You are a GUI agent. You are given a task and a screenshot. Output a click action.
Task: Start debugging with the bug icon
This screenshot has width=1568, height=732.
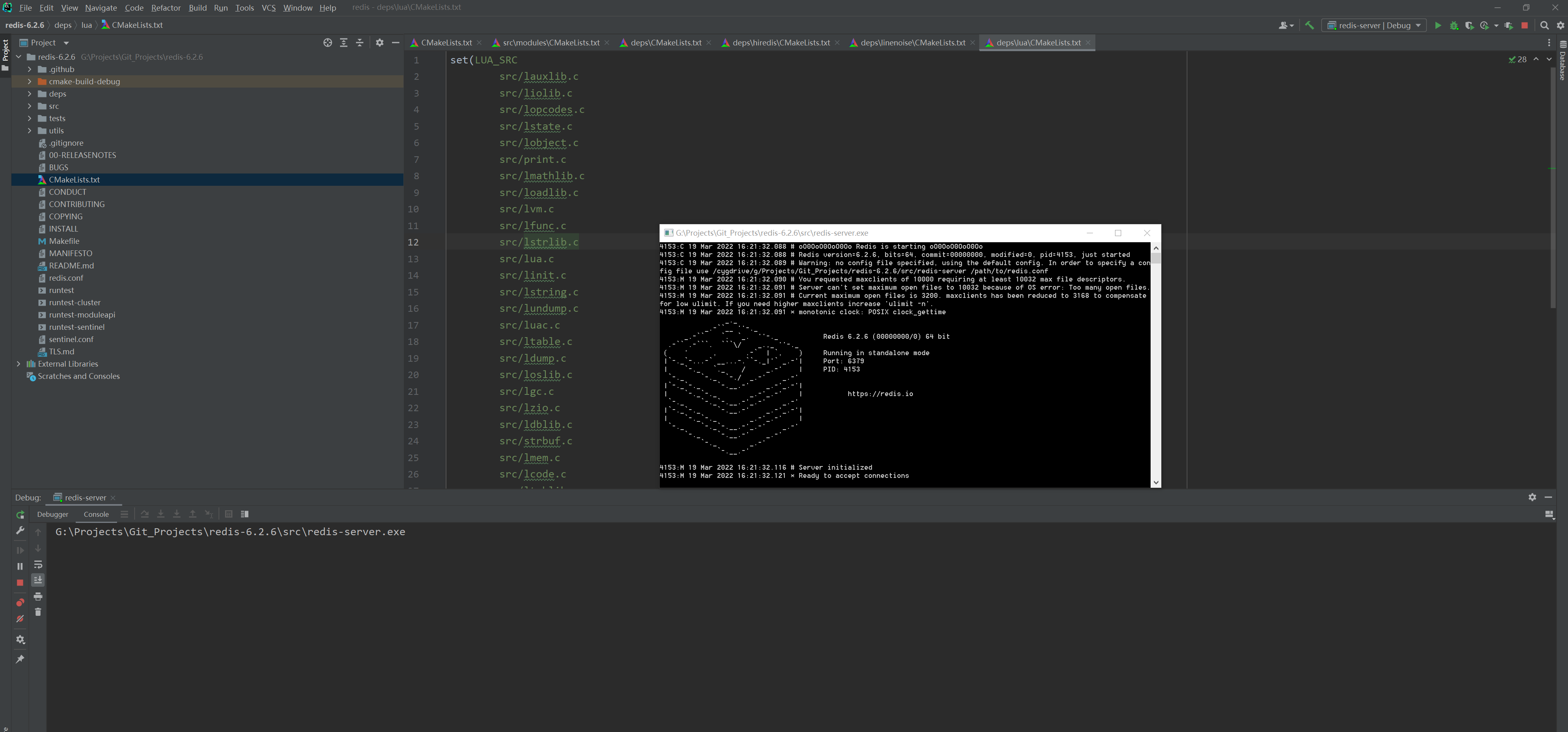pos(1453,25)
